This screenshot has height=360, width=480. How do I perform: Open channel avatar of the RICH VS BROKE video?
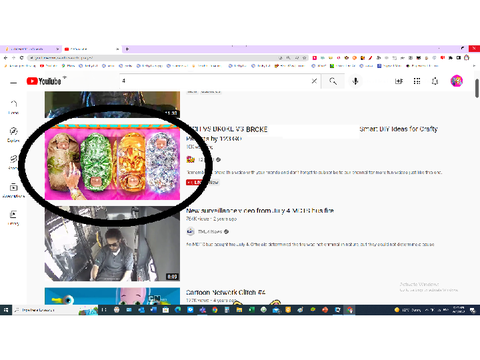tap(190, 159)
